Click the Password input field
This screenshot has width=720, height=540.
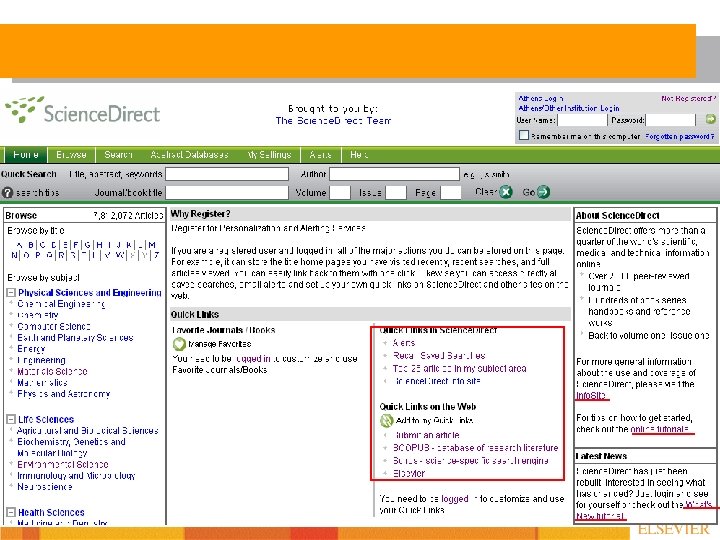[x=670, y=120]
